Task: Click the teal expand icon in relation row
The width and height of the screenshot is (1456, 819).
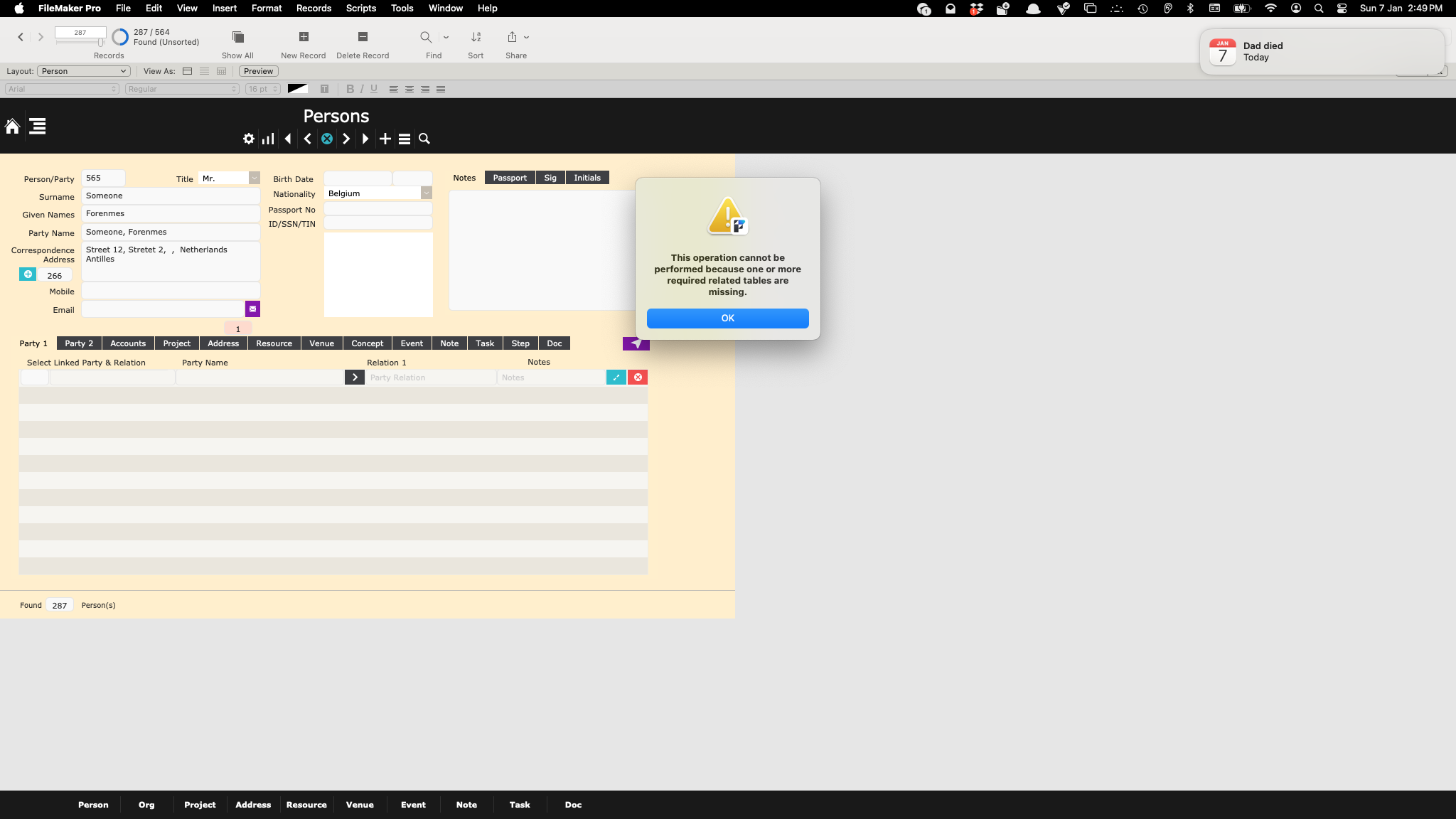Action: [x=616, y=378]
